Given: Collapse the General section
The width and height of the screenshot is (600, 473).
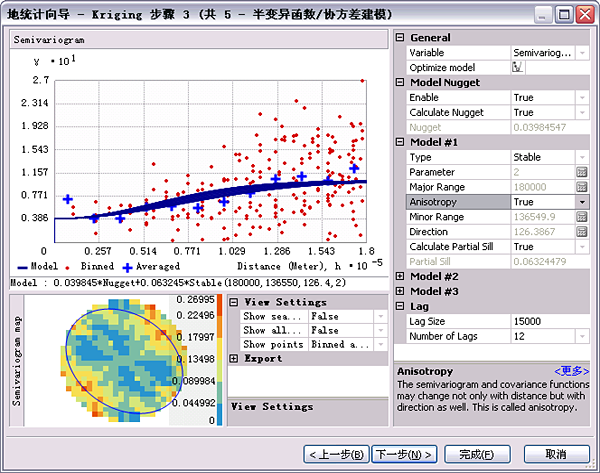Looking at the screenshot, I should (401, 37).
